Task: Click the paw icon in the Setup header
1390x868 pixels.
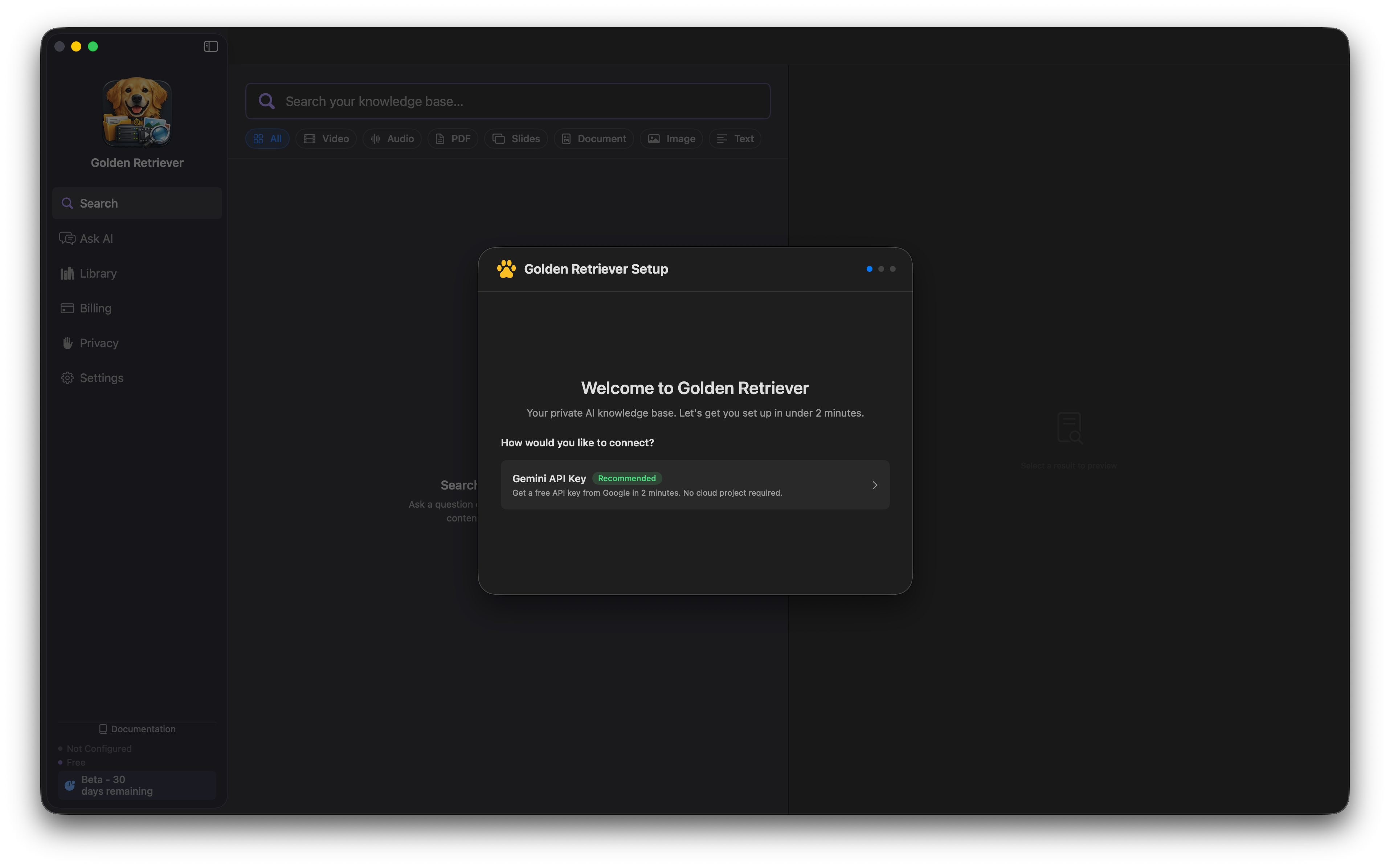Action: tap(506, 269)
